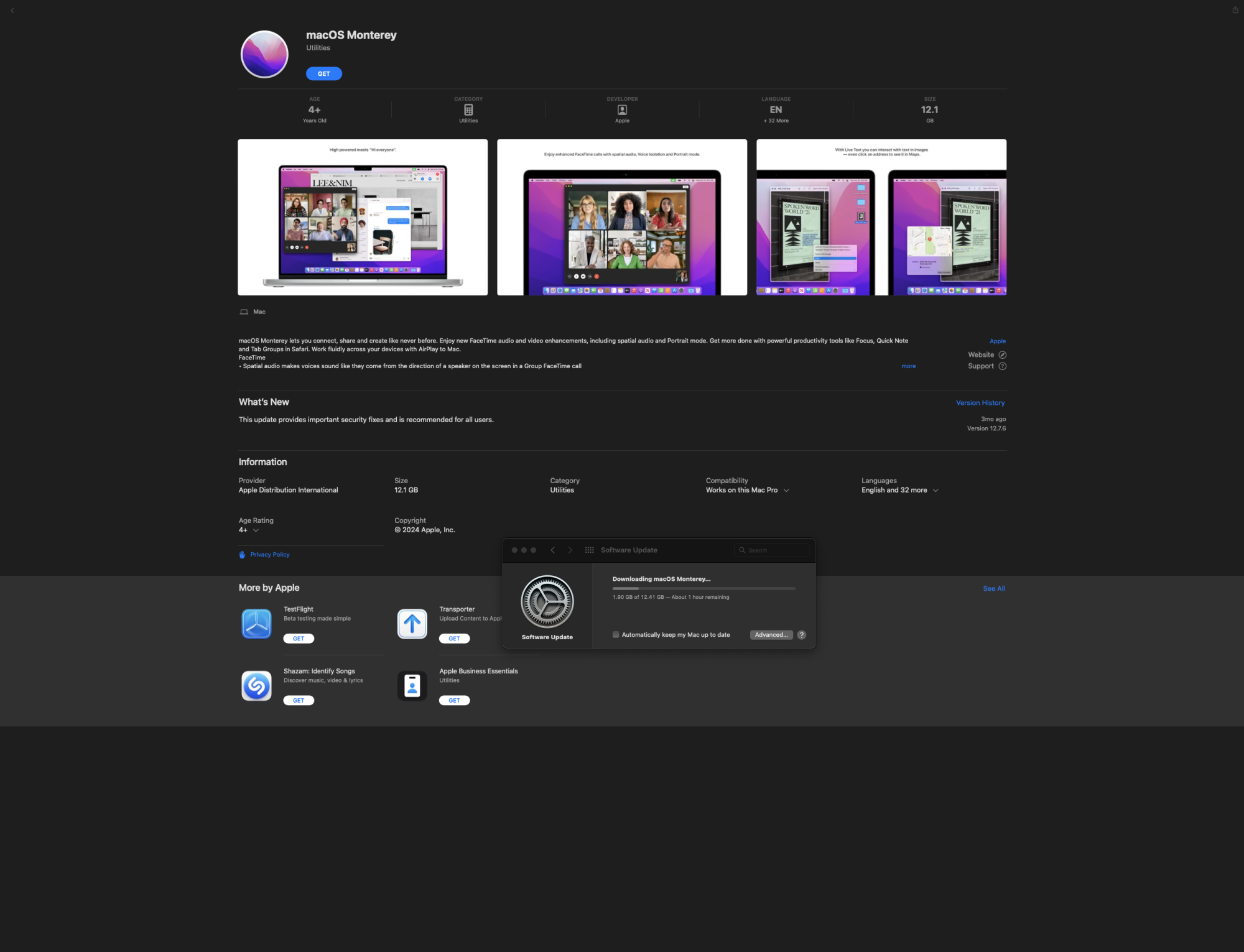Click the macOS Monterey app icon
1244x952 pixels.
click(x=264, y=54)
